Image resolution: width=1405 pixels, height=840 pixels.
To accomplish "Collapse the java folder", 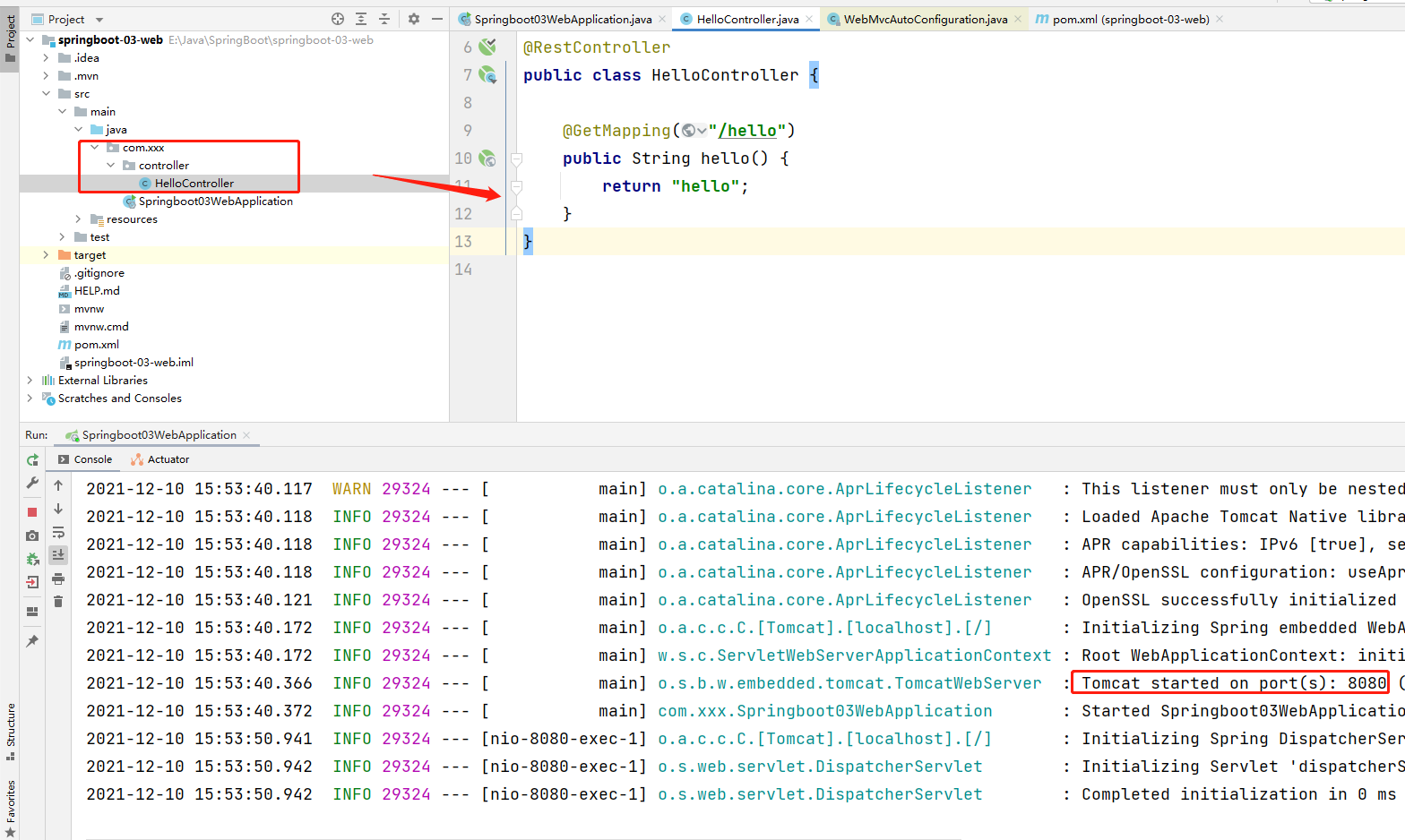I will pos(79,130).
